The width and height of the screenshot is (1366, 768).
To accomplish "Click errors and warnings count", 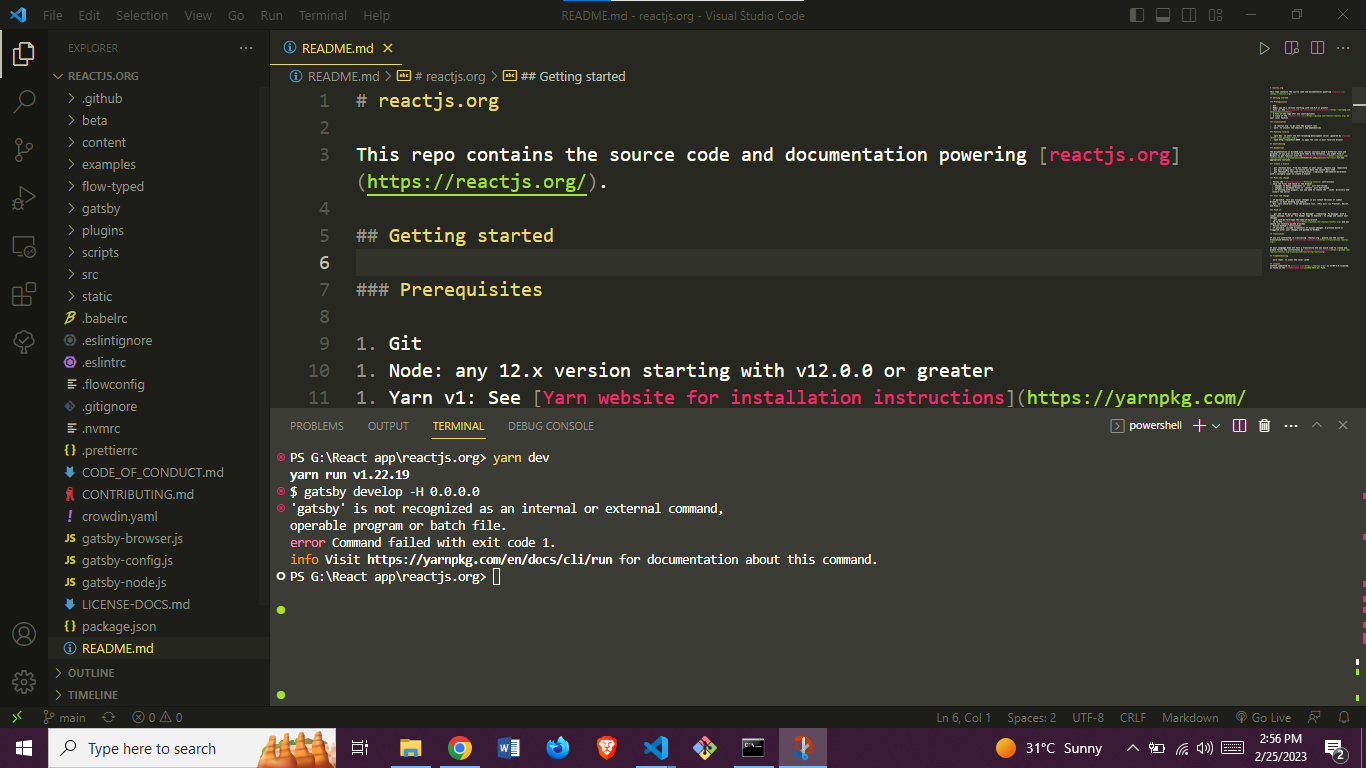I will 158,717.
